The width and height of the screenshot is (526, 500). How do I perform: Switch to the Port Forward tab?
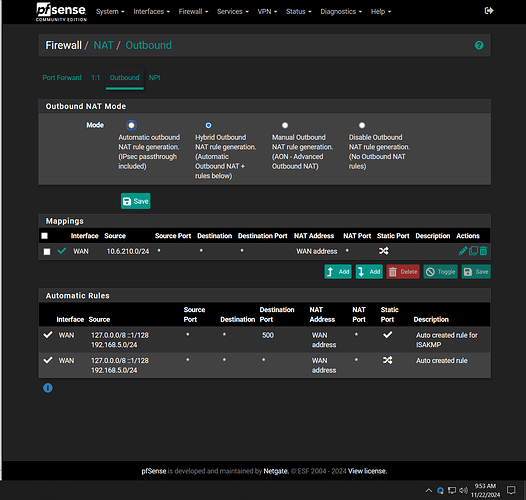click(x=62, y=78)
